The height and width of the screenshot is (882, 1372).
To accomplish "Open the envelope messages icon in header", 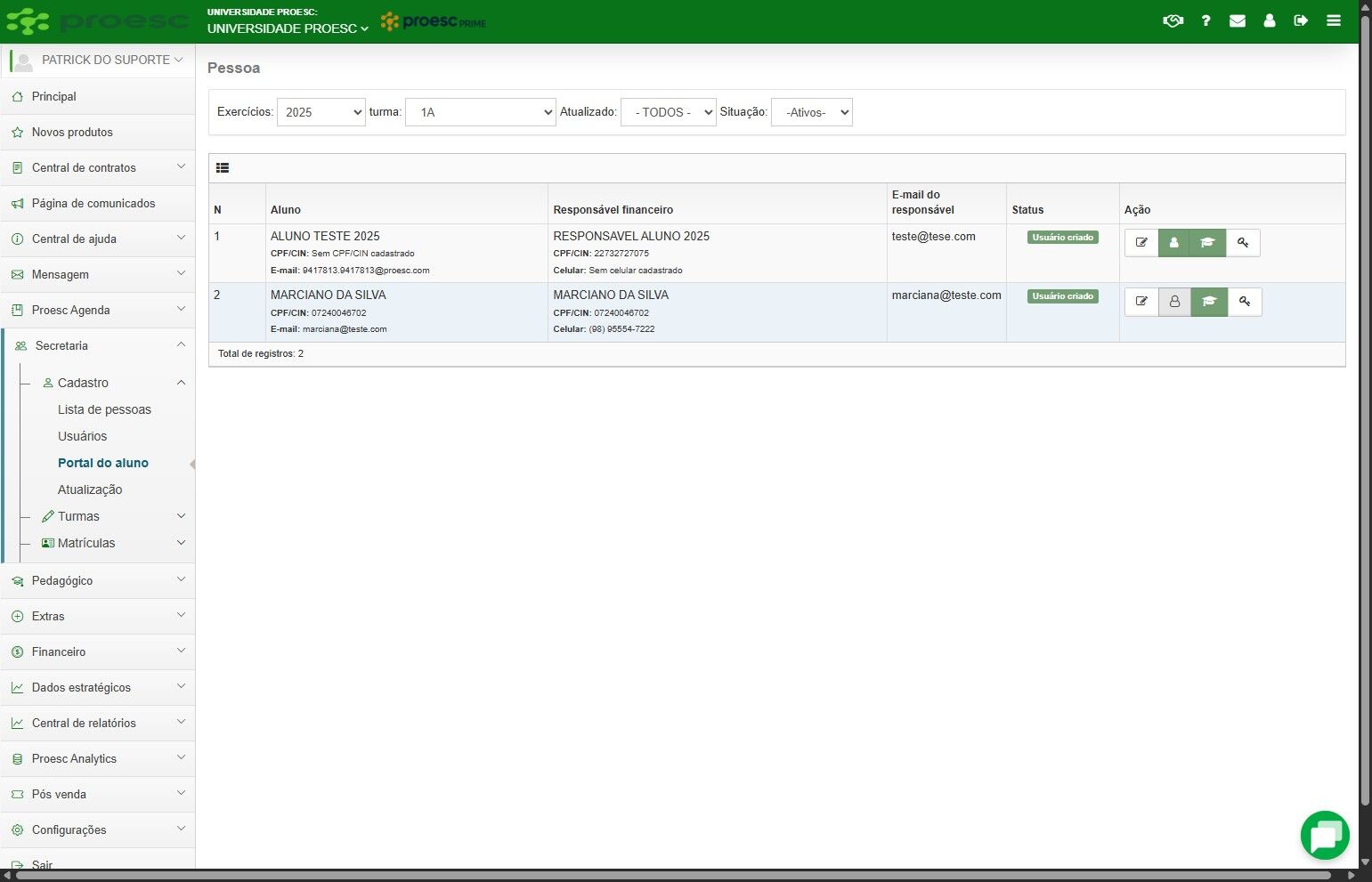I will point(1238,20).
